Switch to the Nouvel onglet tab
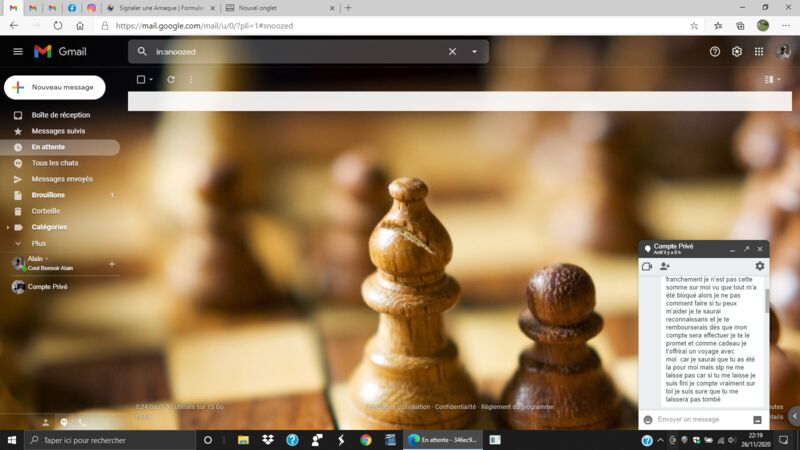Screen dimensions: 800x450 click(x=280, y=8)
